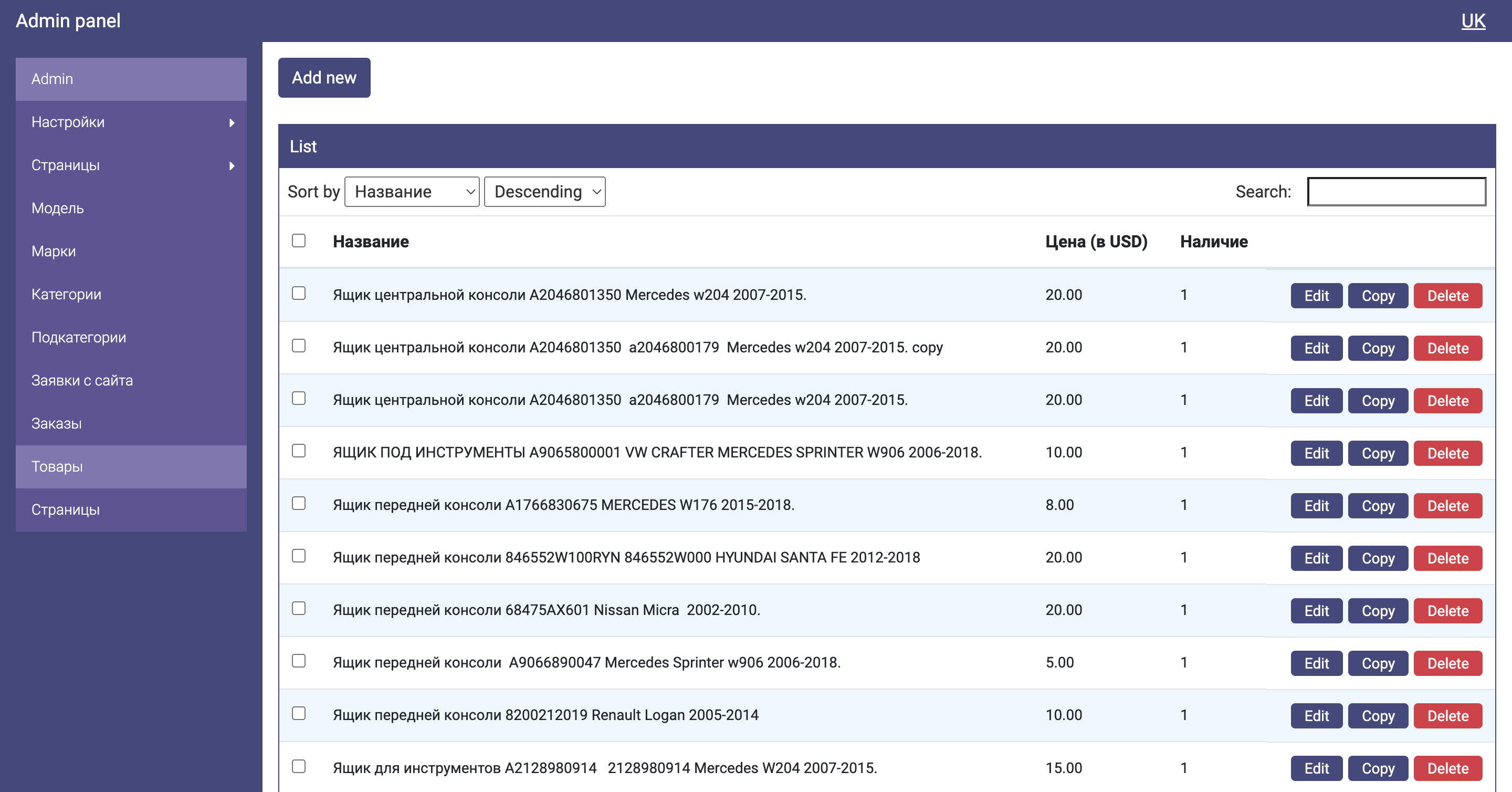The width and height of the screenshot is (1512, 792).
Task: Click the price 5.00 cell
Action: tap(1059, 662)
